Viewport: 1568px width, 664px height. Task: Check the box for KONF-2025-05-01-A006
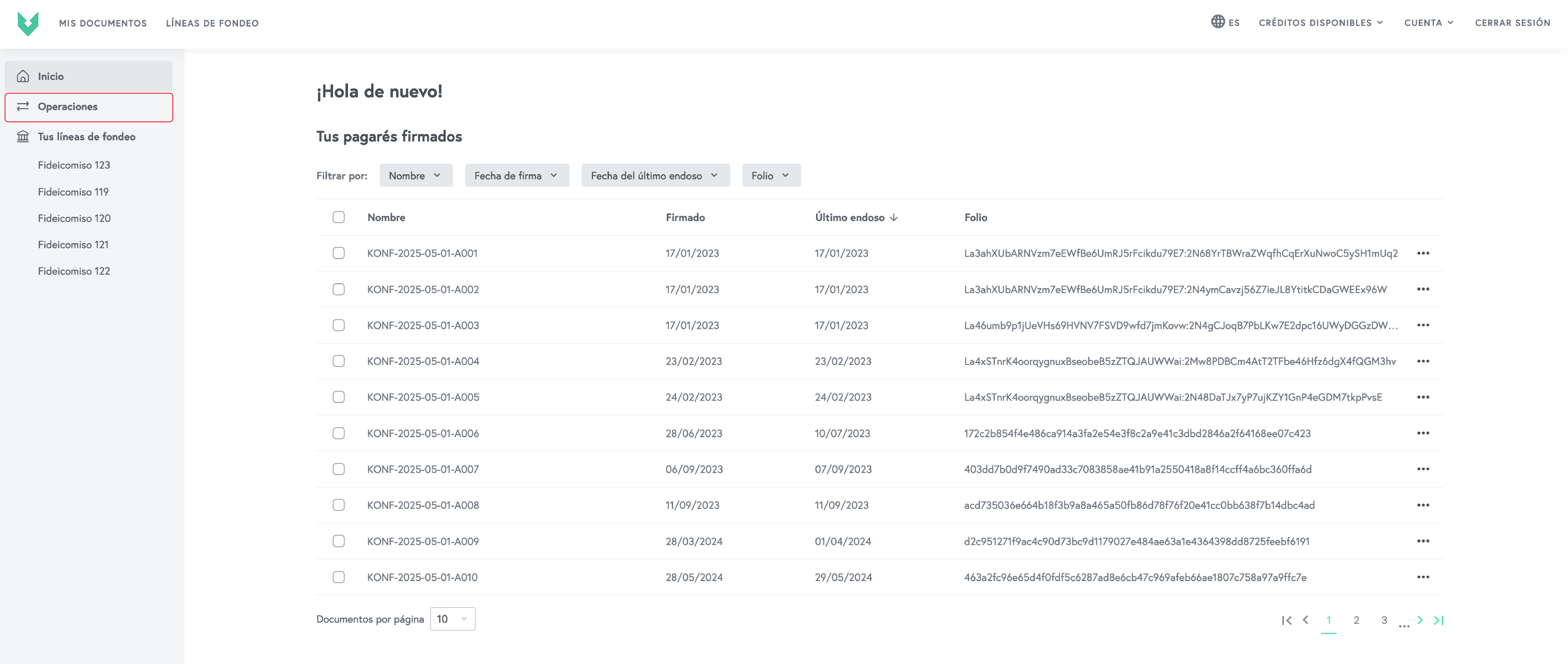pyautogui.click(x=338, y=433)
